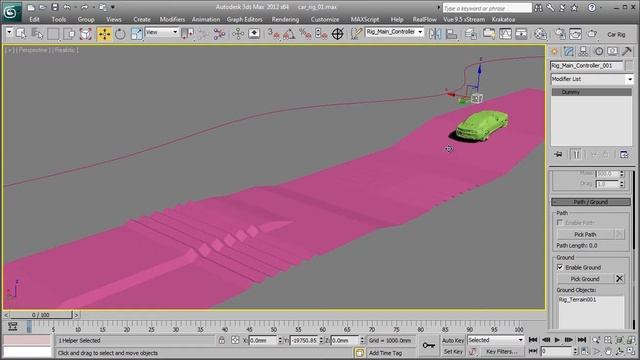This screenshot has height=360, width=640.
Task: Open the Layer Manager icon
Action: [x=471, y=34]
